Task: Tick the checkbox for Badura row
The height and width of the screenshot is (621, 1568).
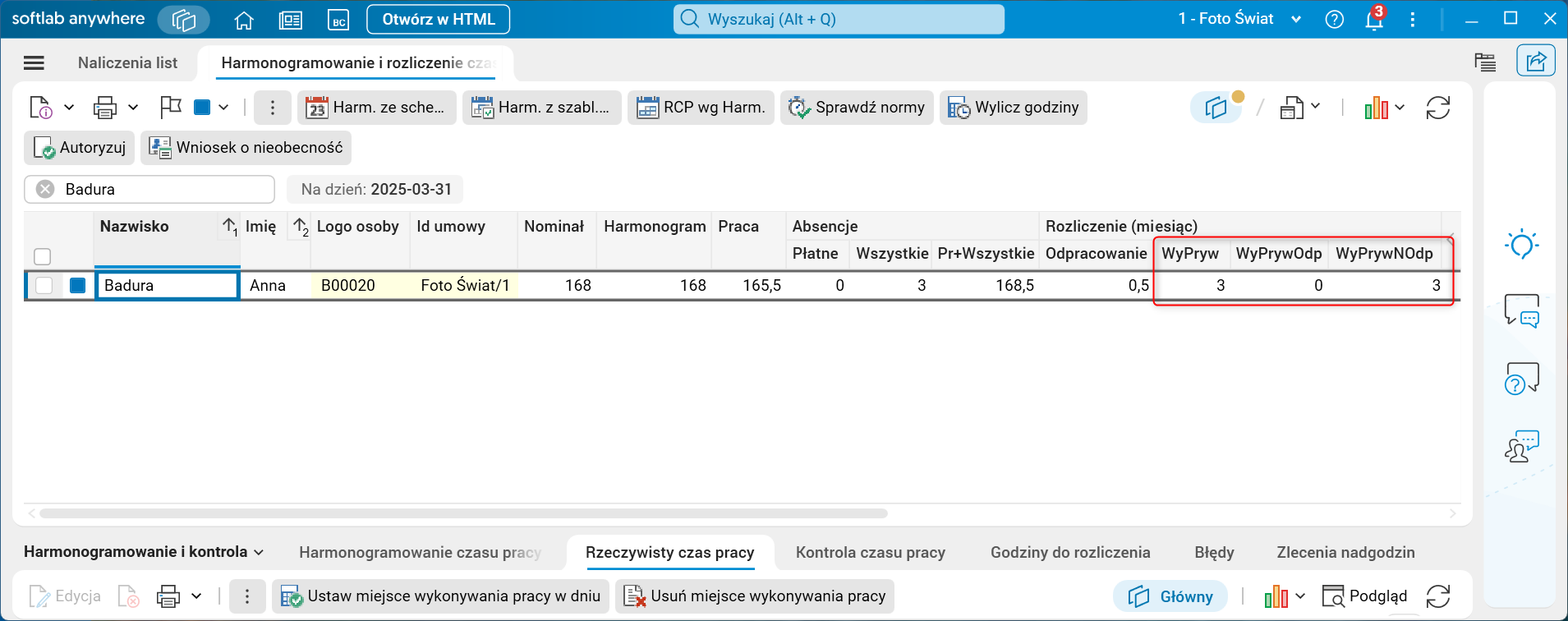Action: (x=44, y=285)
